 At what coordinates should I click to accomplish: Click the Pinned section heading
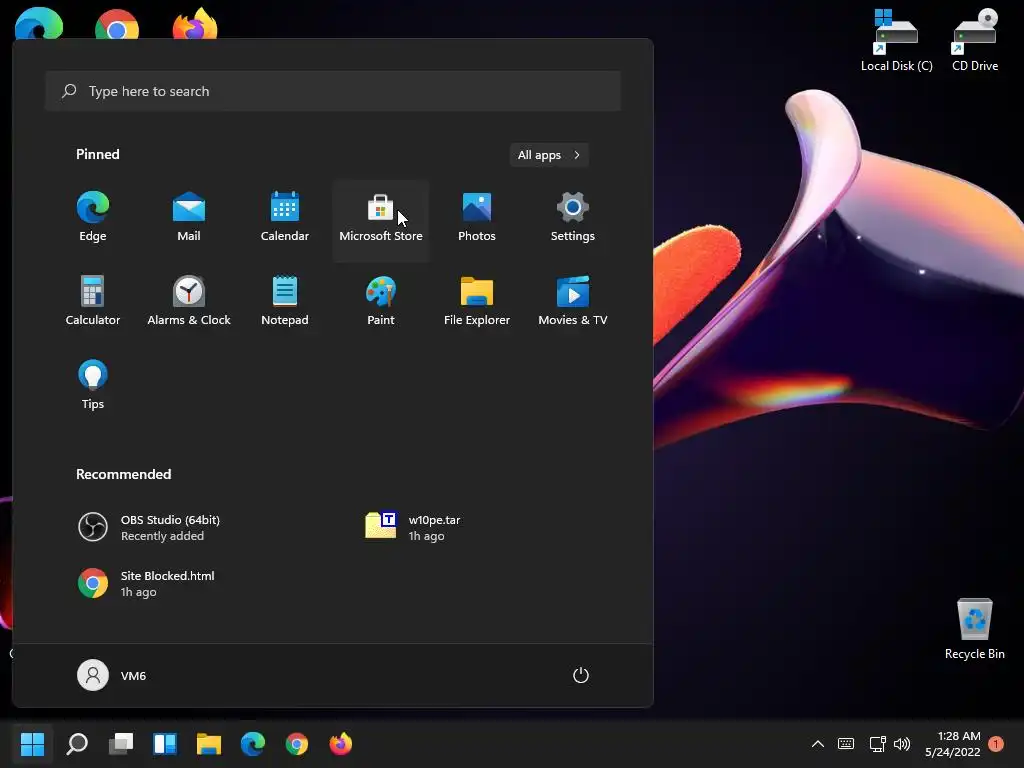click(x=98, y=154)
